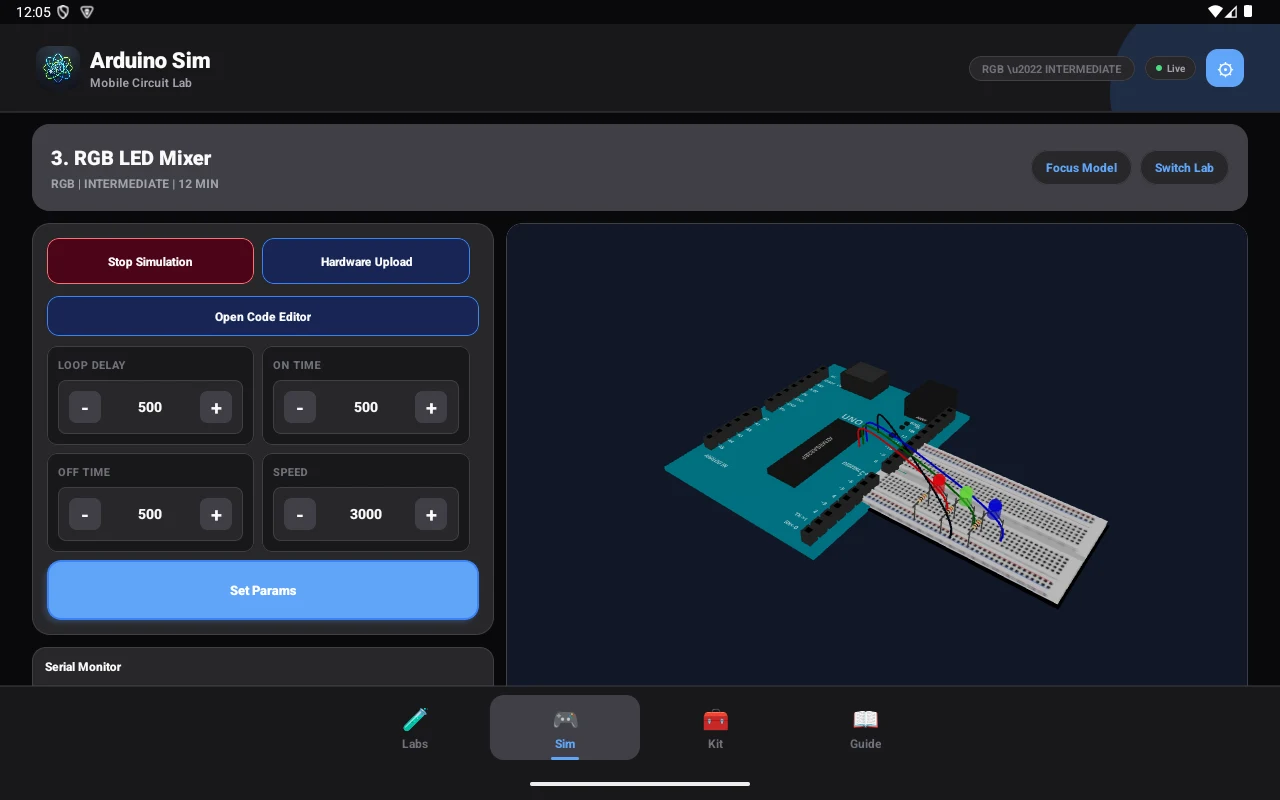The width and height of the screenshot is (1280, 800).
Task: Select the Speed value 3000
Action: pyautogui.click(x=366, y=514)
